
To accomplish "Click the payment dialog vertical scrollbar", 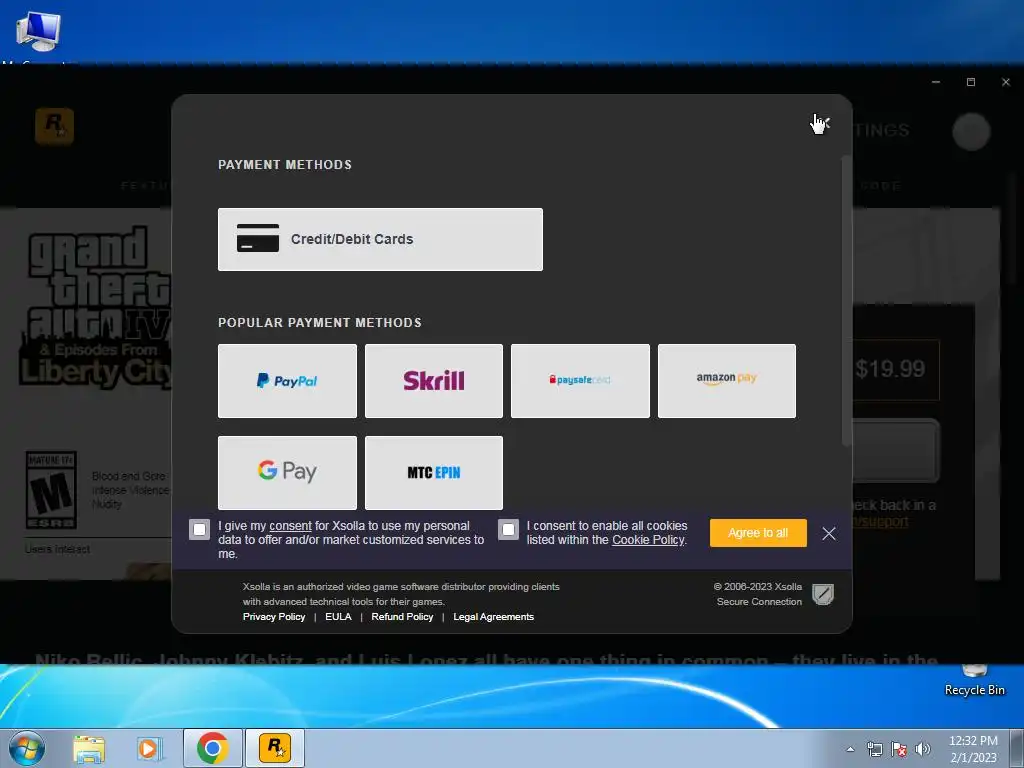I will (846, 301).
